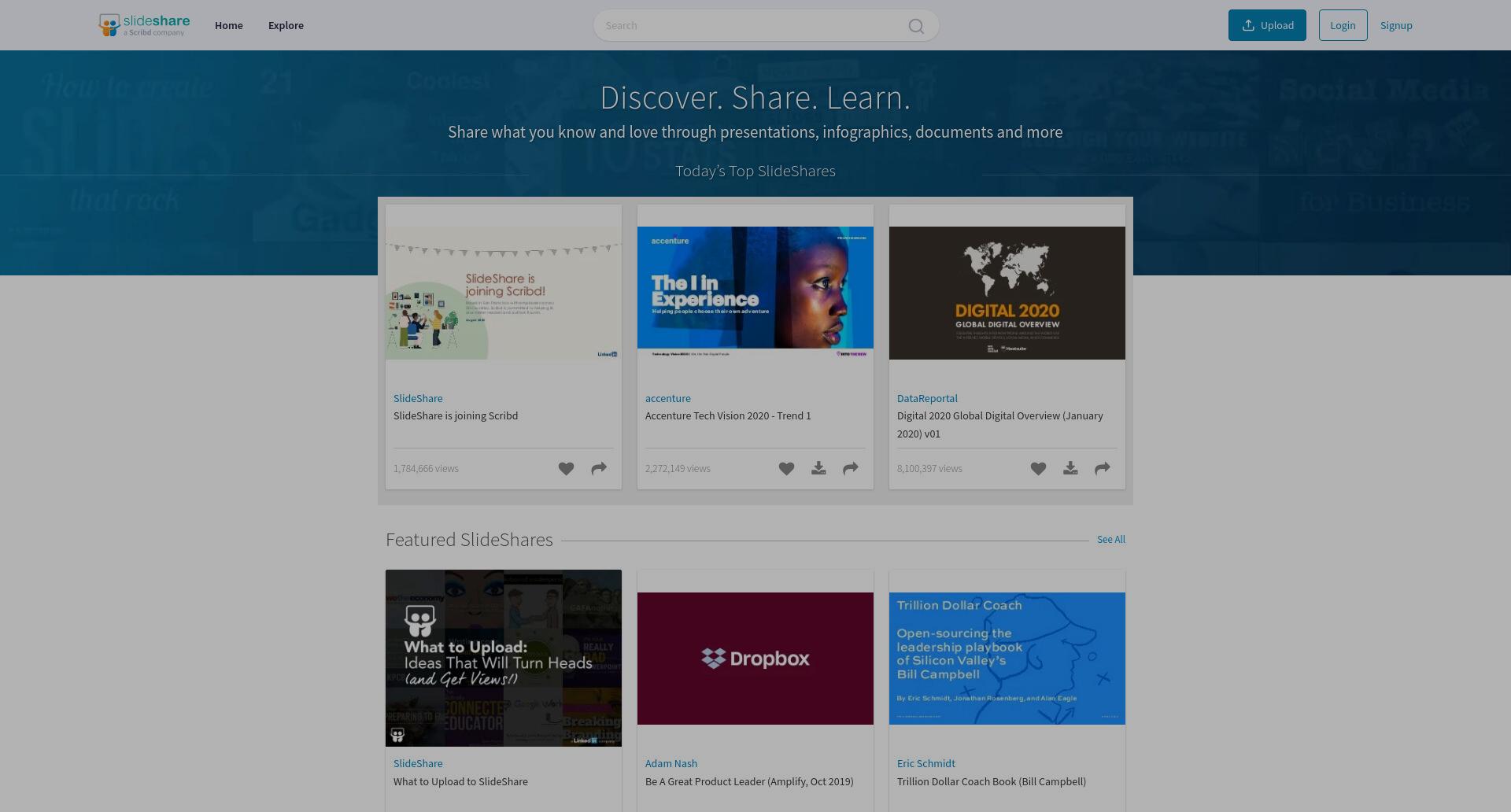The width and height of the screenshot is (1511, 812).
Task: Open the Dropbox slideshow thumbnail
Action: 755,659
